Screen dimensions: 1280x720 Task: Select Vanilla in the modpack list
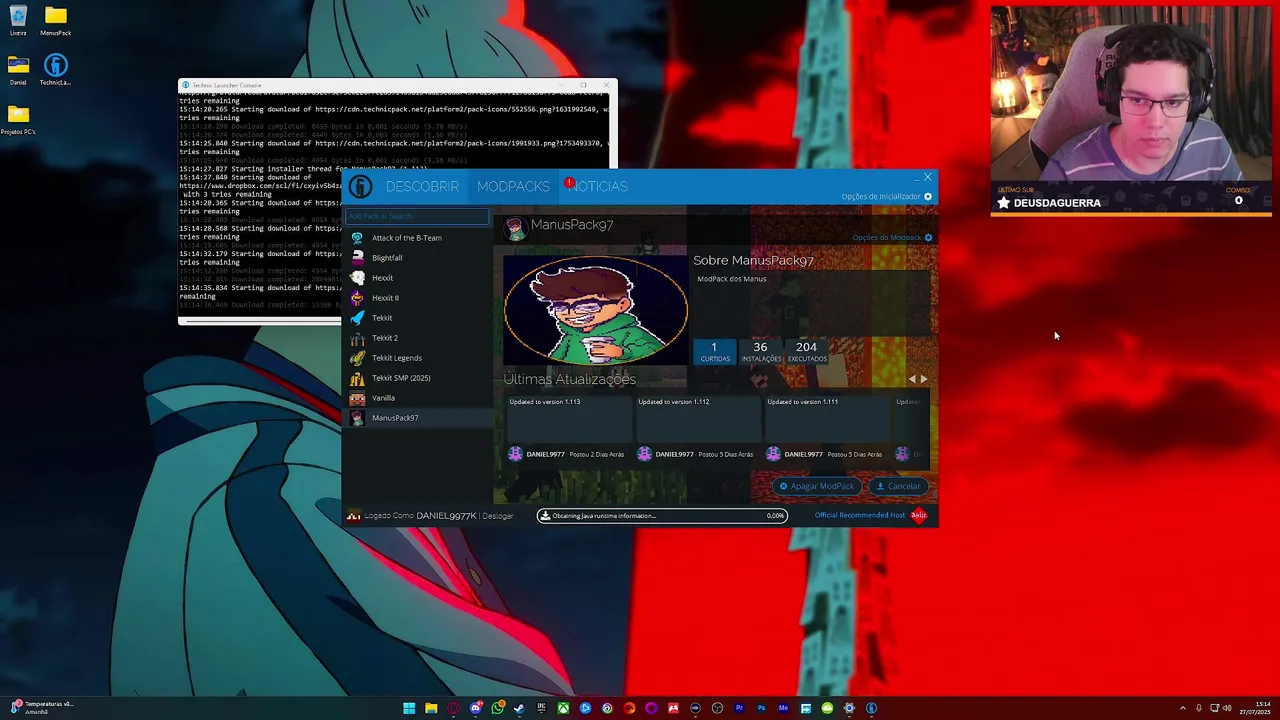[x=417, y=398]
